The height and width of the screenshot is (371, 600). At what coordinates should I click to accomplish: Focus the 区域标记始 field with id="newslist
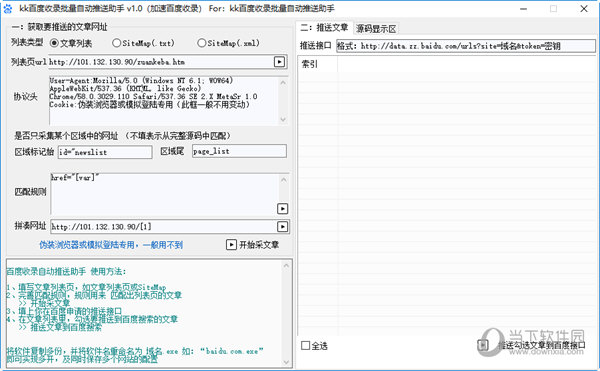tap(105, 152)
